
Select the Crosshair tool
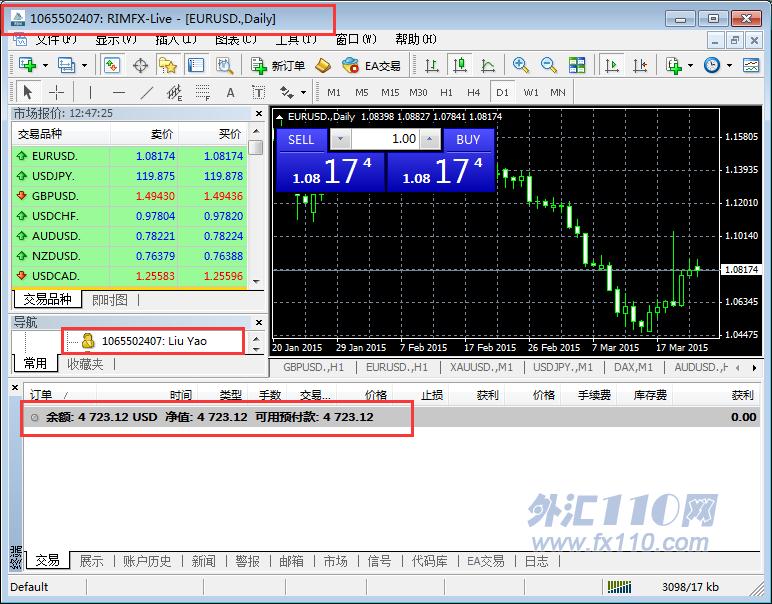tap(57, 92)
